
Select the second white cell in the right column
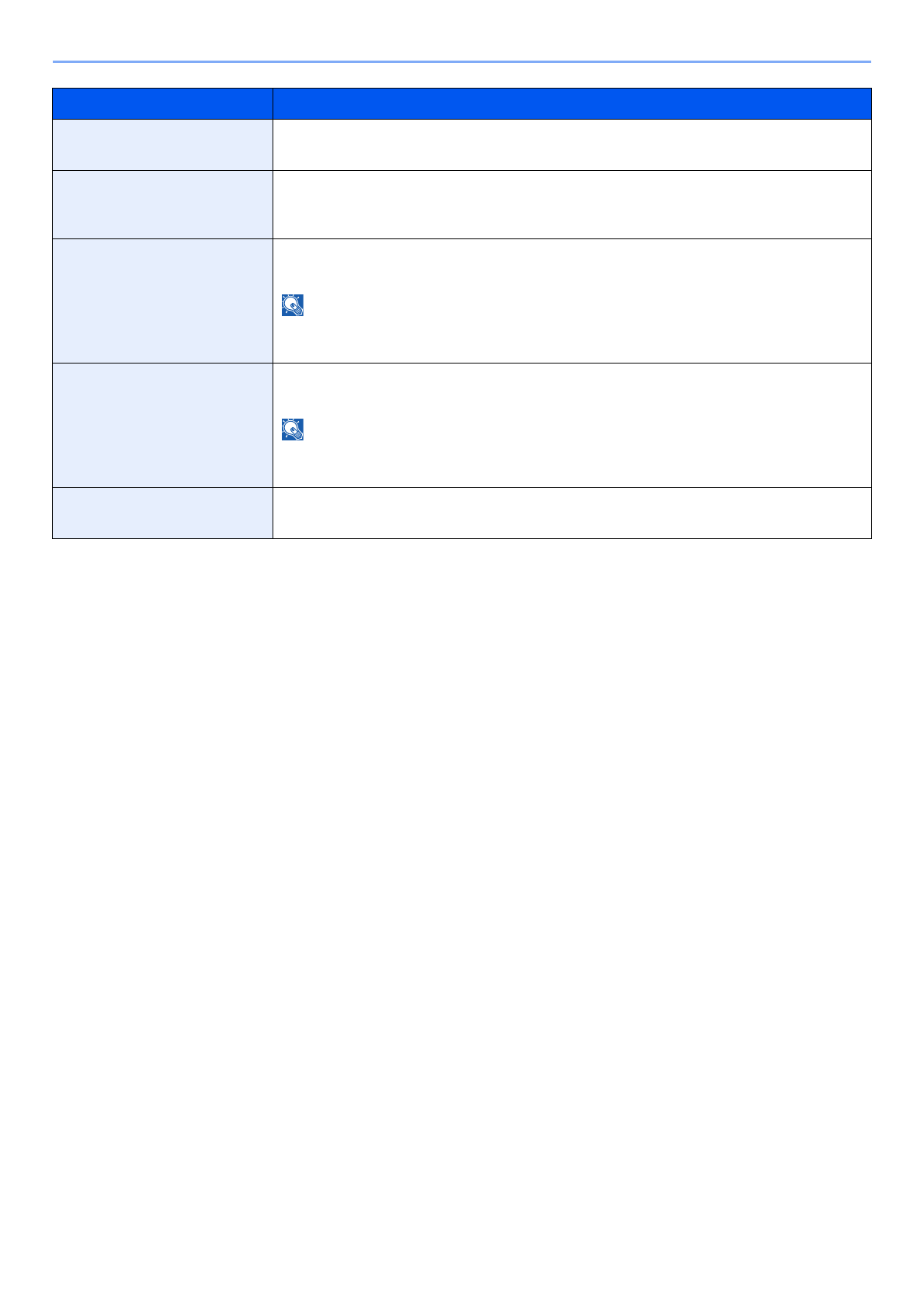coord(571,204)
